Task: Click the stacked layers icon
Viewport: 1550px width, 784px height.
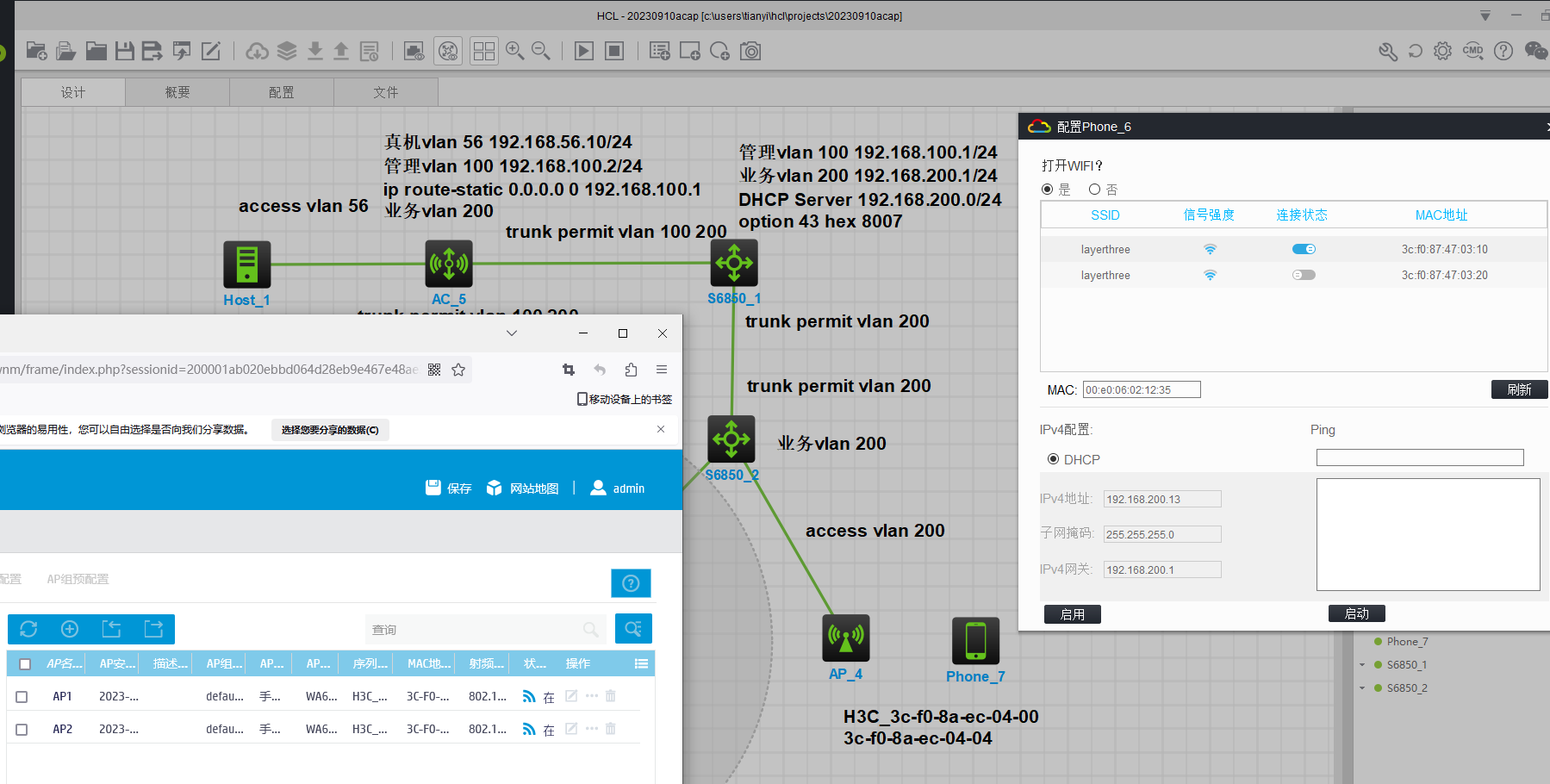Action: tap(287, 52)
